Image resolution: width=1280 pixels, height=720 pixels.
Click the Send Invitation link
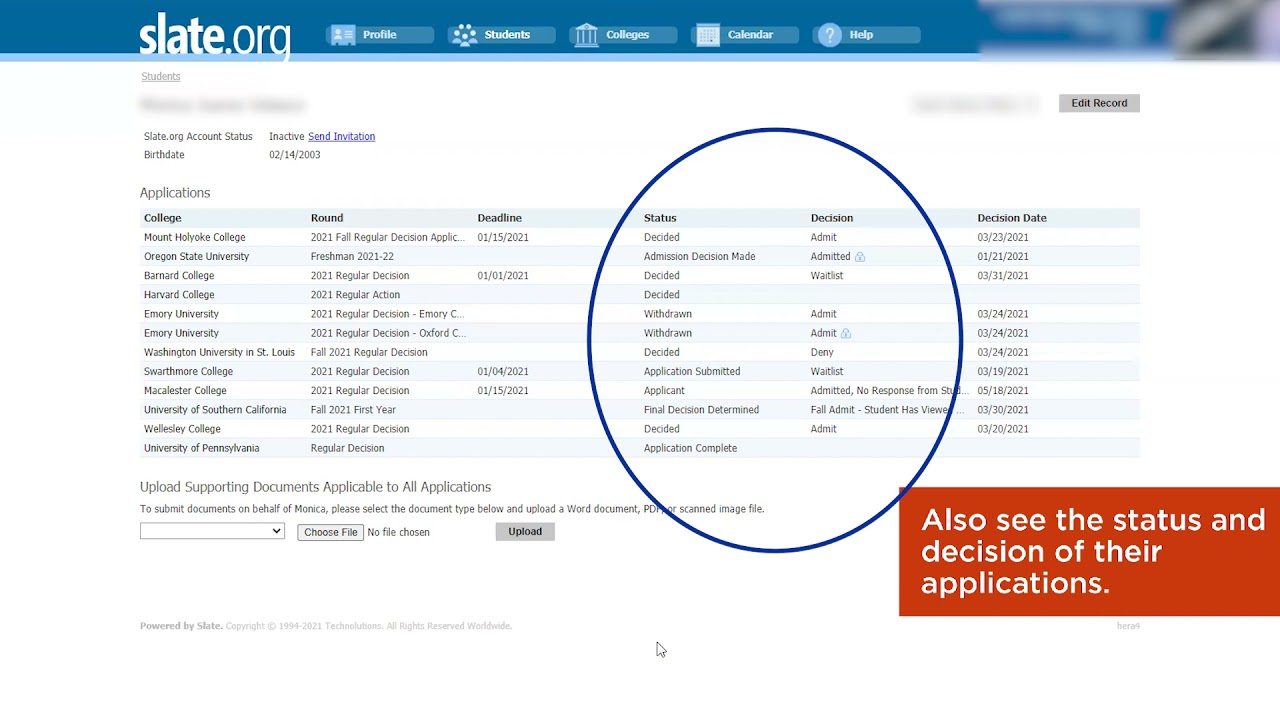click(341, 136)
